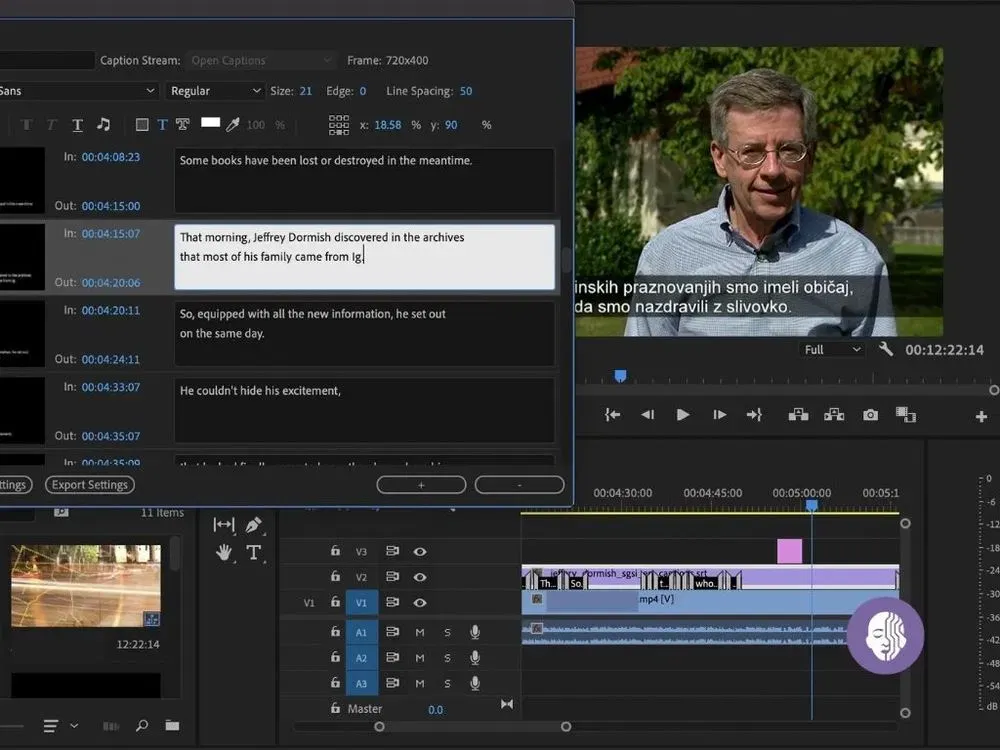Go to In point in Program monitor
This screenshot has width=1000, height=750.
(612, 415)
